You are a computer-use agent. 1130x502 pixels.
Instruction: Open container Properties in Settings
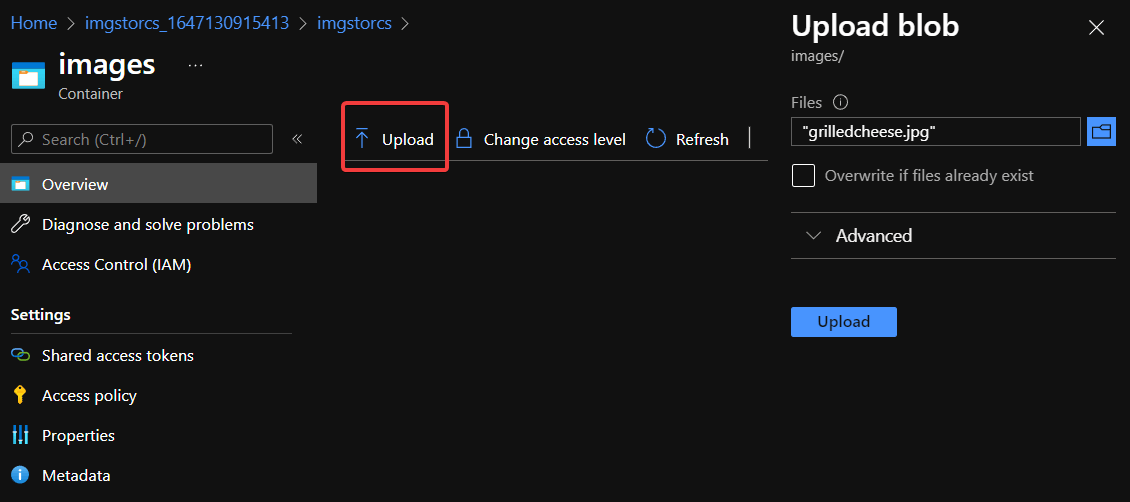[x=78, y=435]
